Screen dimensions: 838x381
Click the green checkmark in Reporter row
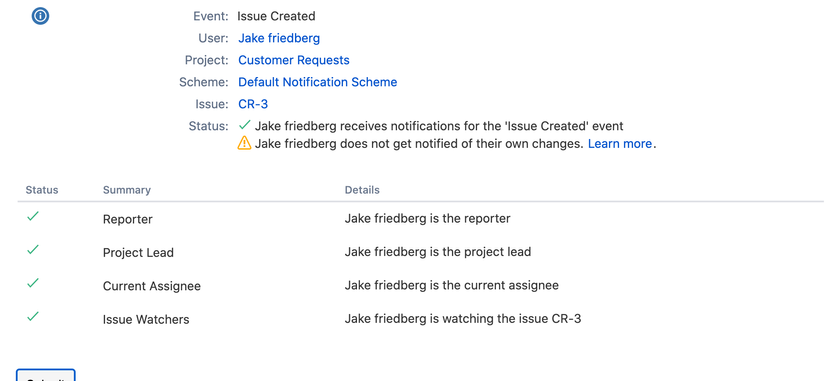[x=33, y=216]
